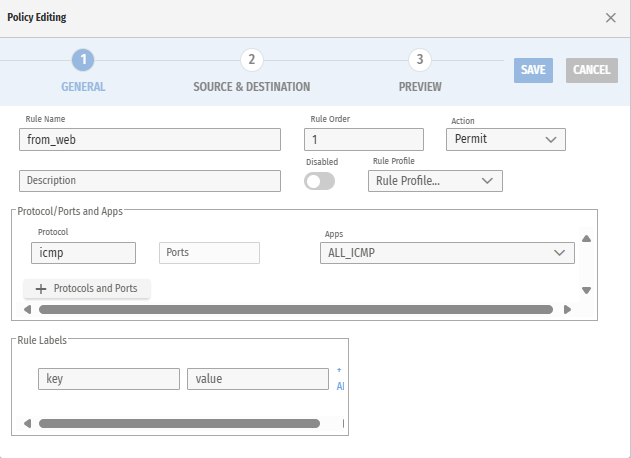
Task: Click right arrow of Protocol/Ports horizontal scrollbar
Action: click(568, 310)
